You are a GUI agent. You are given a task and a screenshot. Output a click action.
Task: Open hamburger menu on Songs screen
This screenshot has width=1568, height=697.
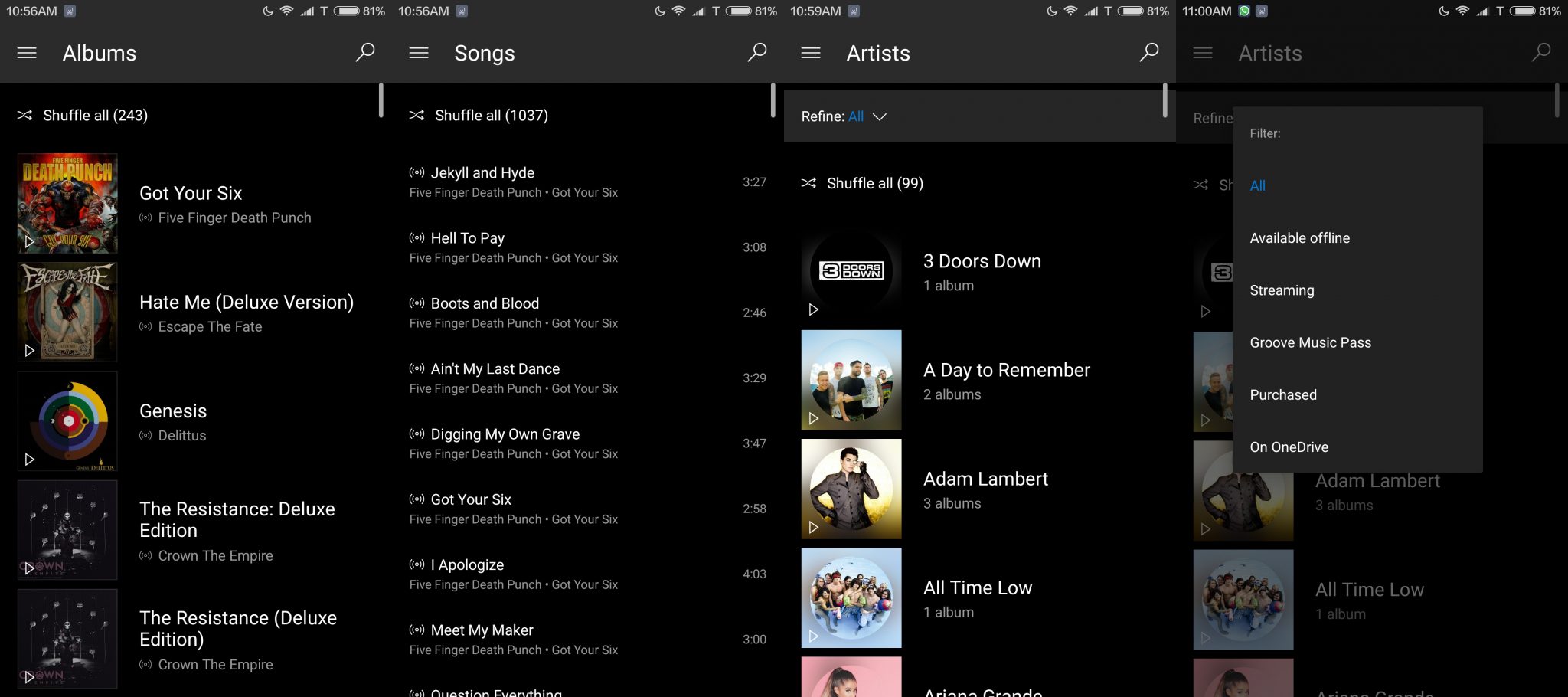(419, 53)
